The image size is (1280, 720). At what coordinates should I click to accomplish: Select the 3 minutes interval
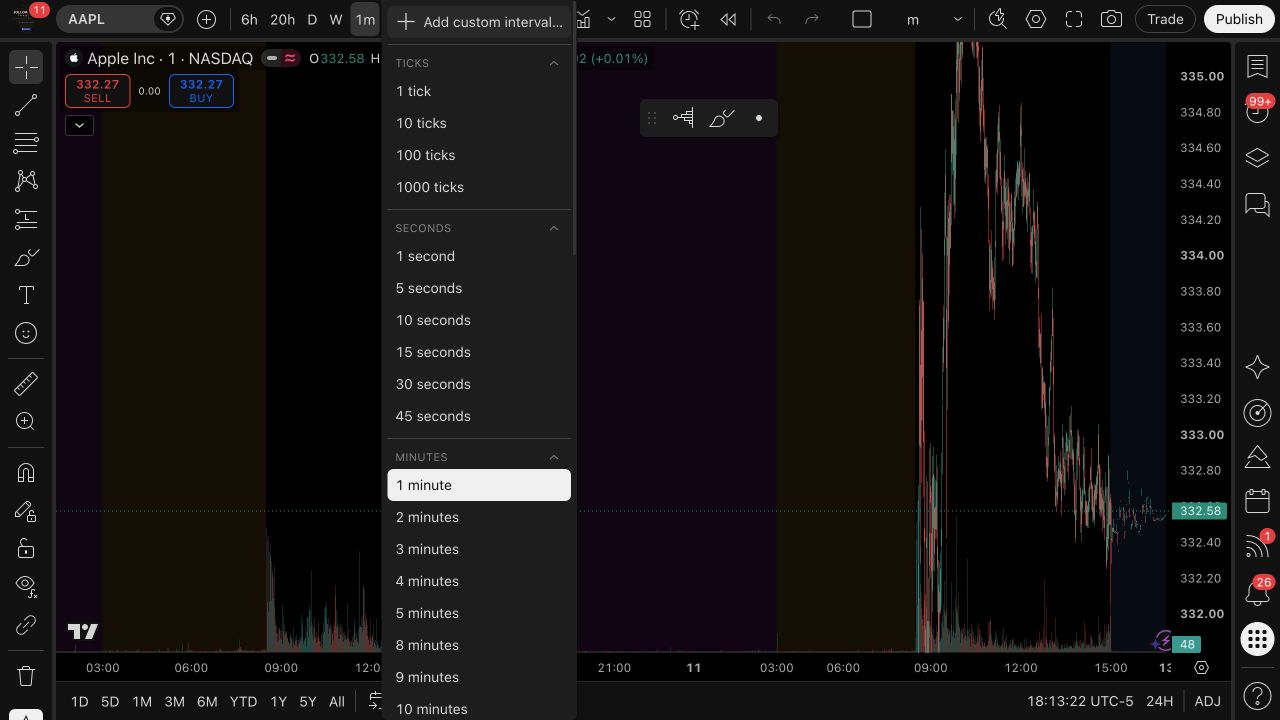pos(479,549)
